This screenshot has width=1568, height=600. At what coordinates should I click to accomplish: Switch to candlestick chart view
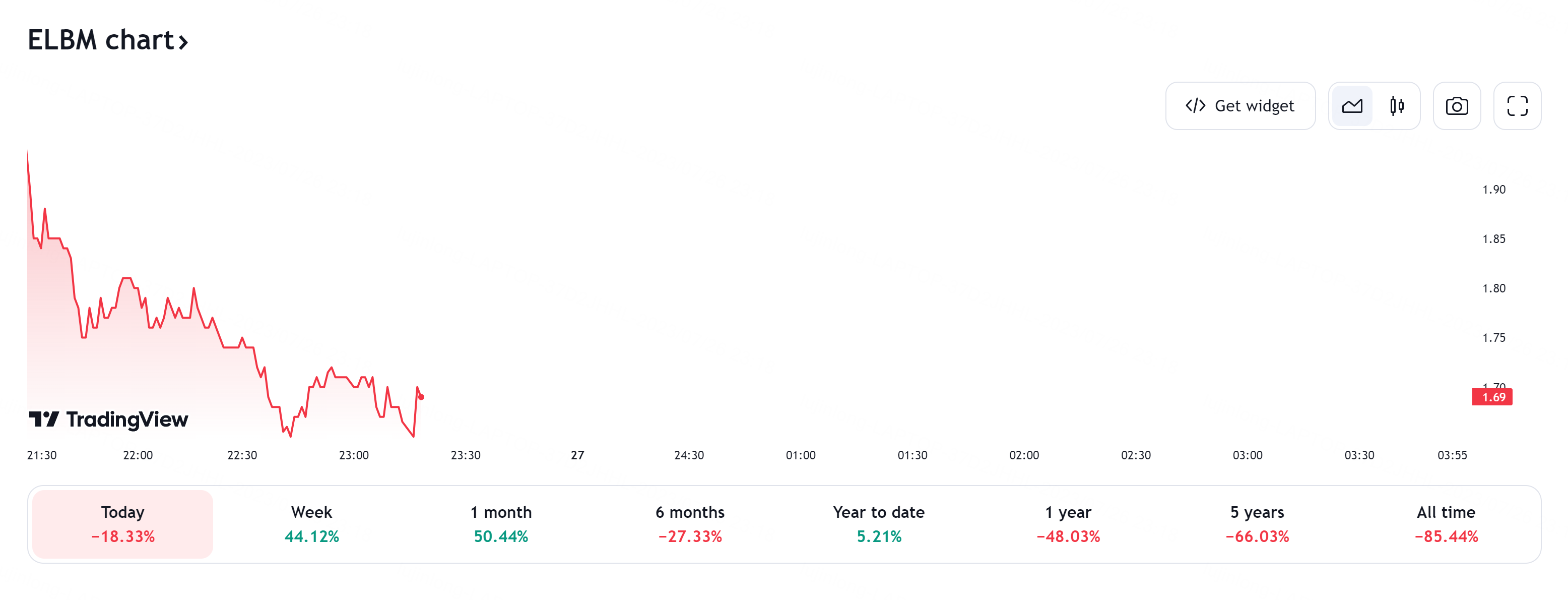coord(1397,106)
